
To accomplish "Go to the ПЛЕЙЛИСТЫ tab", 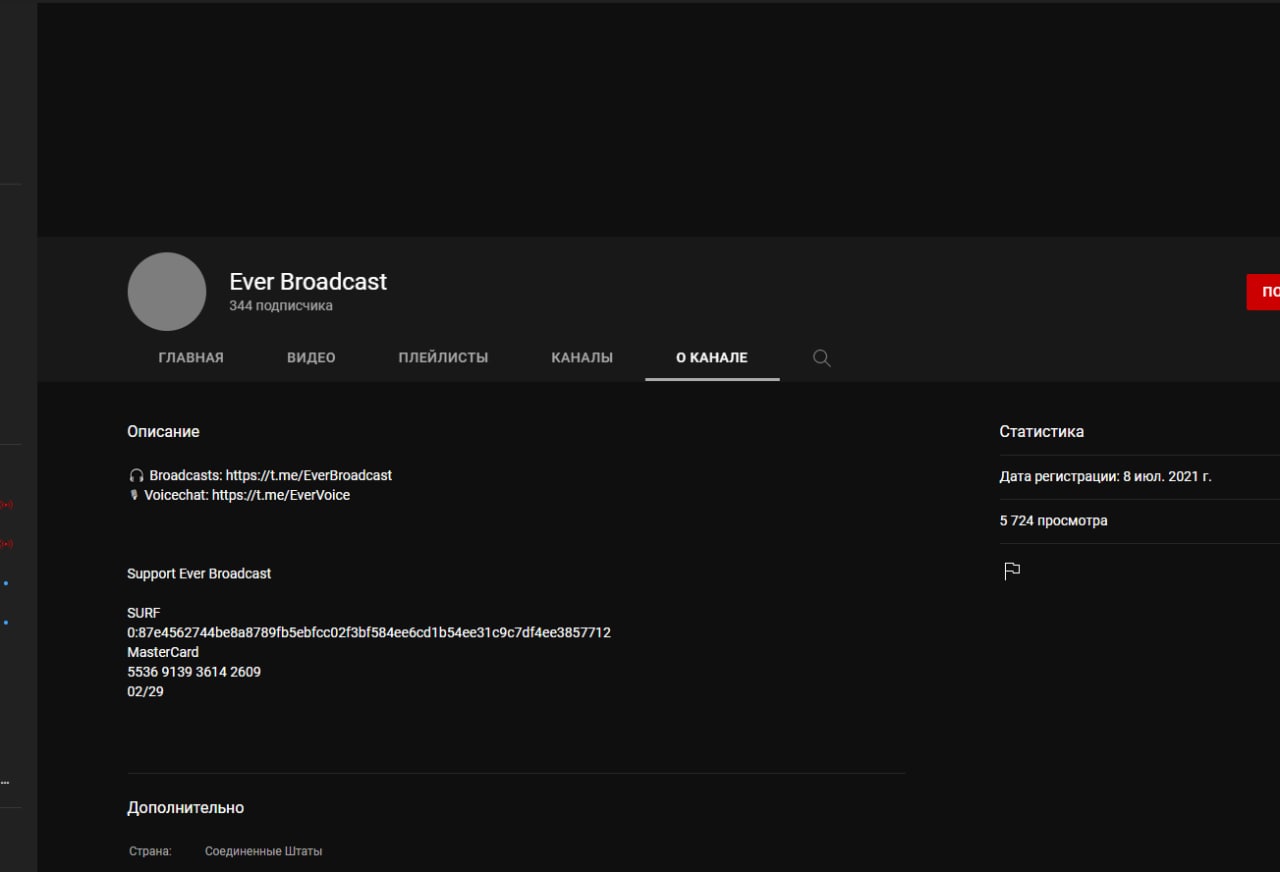I will coord(443,358).
